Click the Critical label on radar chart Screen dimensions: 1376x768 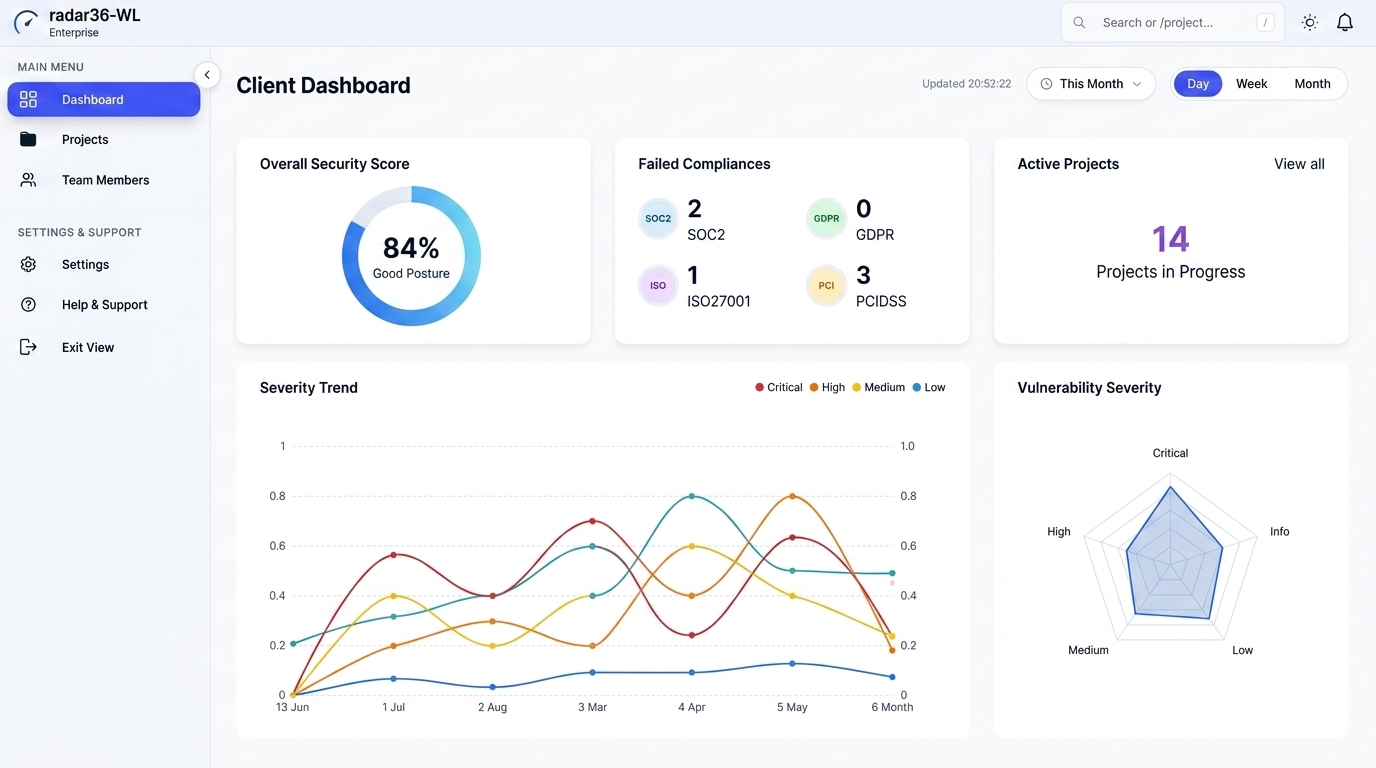point(1170,453)
